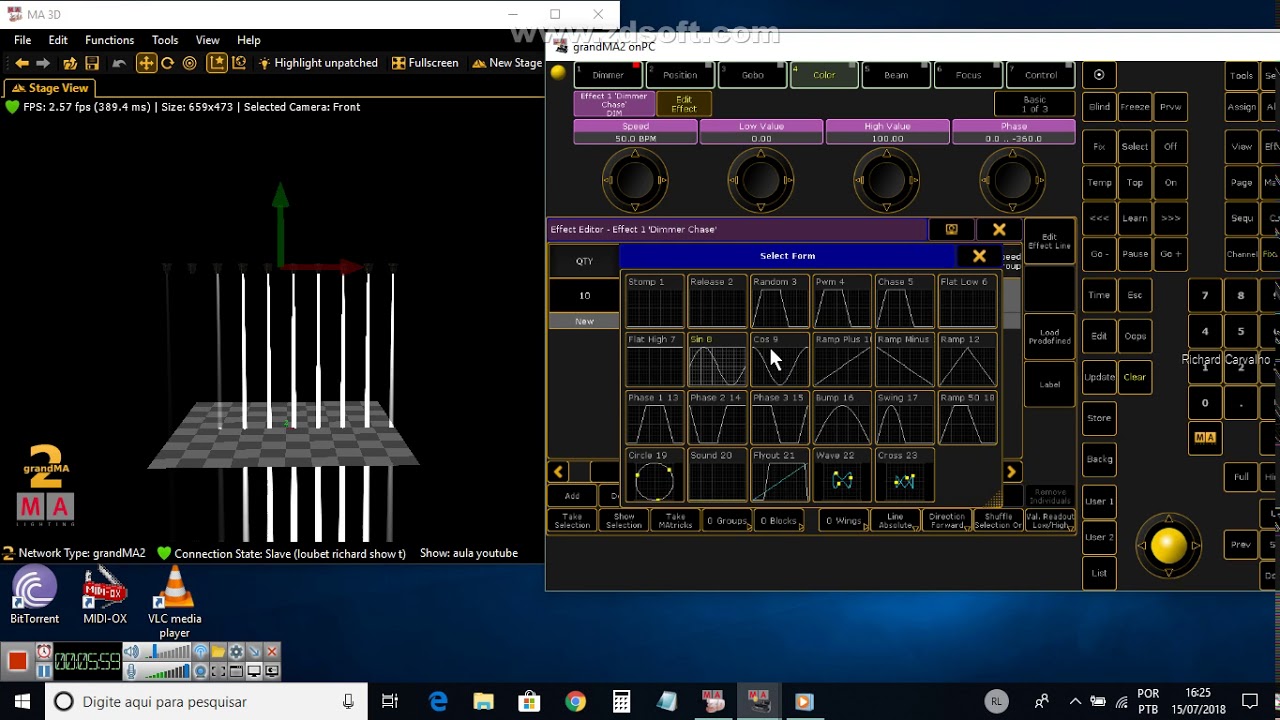Choose the Stomp 1 form
The image size is (1280, 720).
[x=655, y=302]
